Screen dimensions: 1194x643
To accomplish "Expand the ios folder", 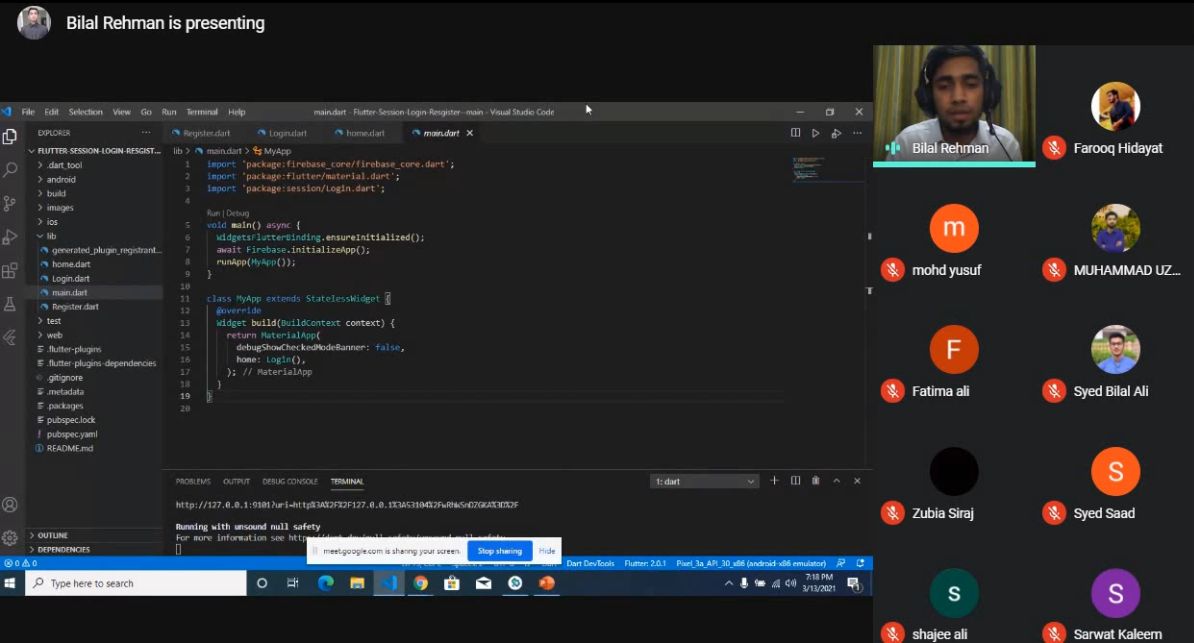I will point(52,222).
